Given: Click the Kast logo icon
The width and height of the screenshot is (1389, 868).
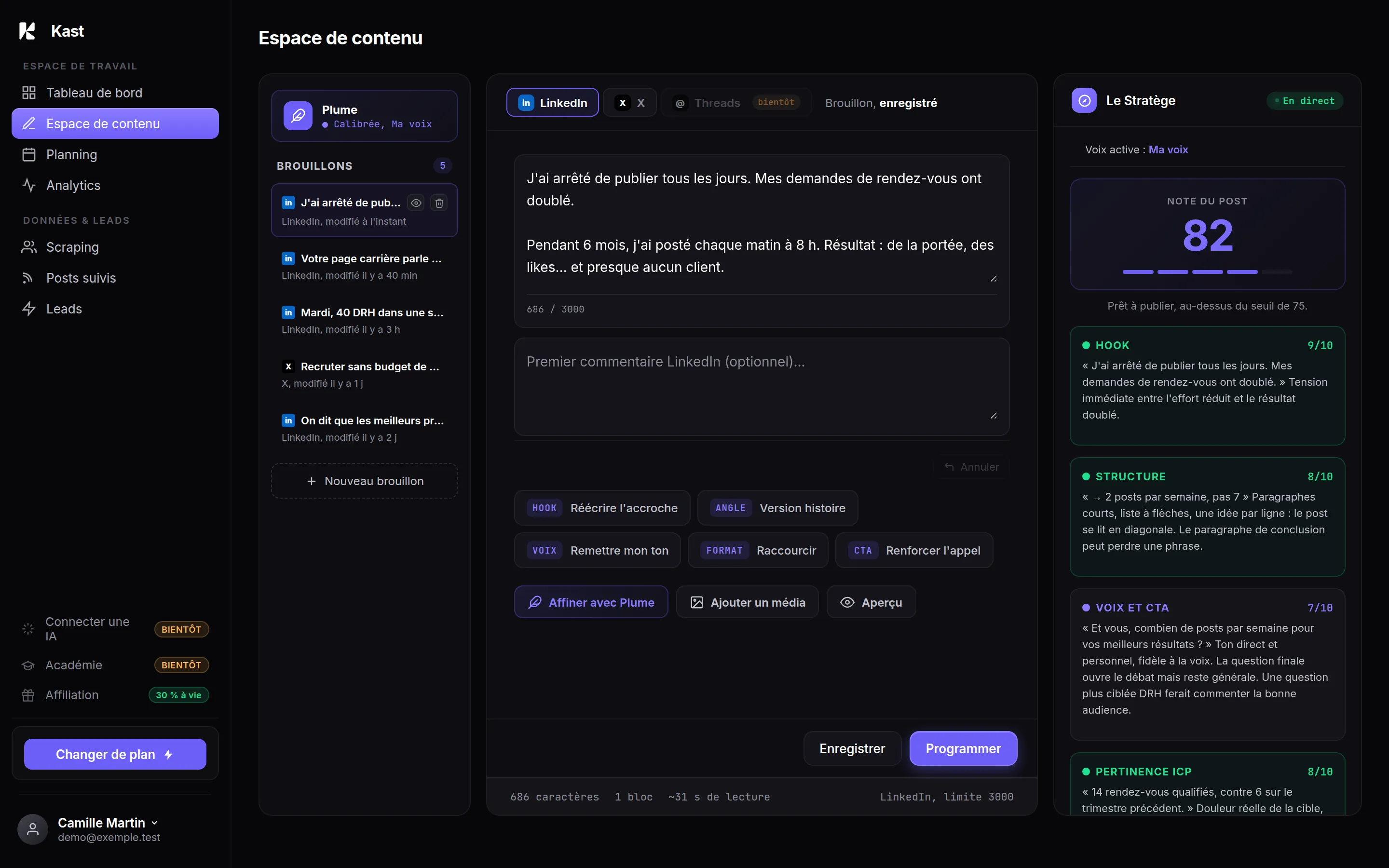Looking at the screenshot, I should [27, 31].
